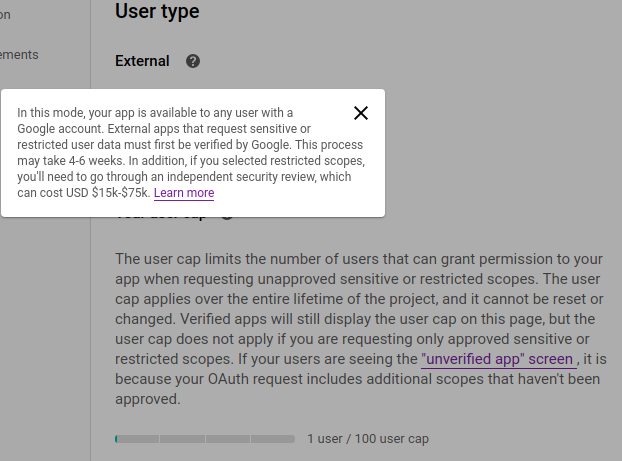
Task: Open the Learn more link in tooltip
Action: tap(184, 193)
